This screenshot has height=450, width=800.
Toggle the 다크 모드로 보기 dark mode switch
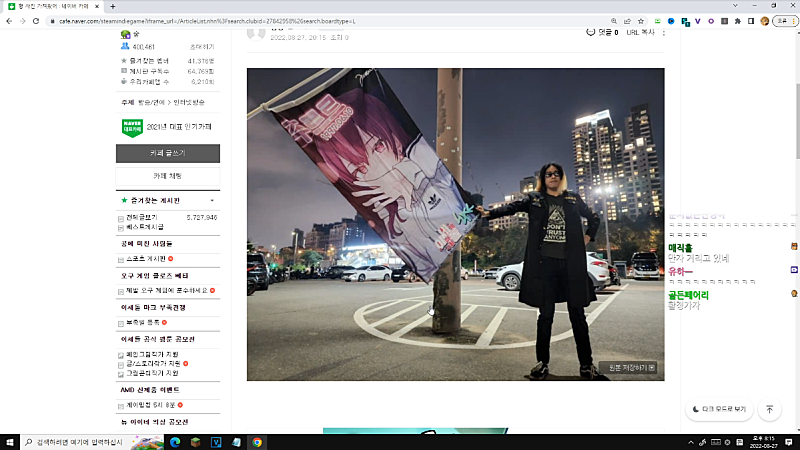[719, 409]
